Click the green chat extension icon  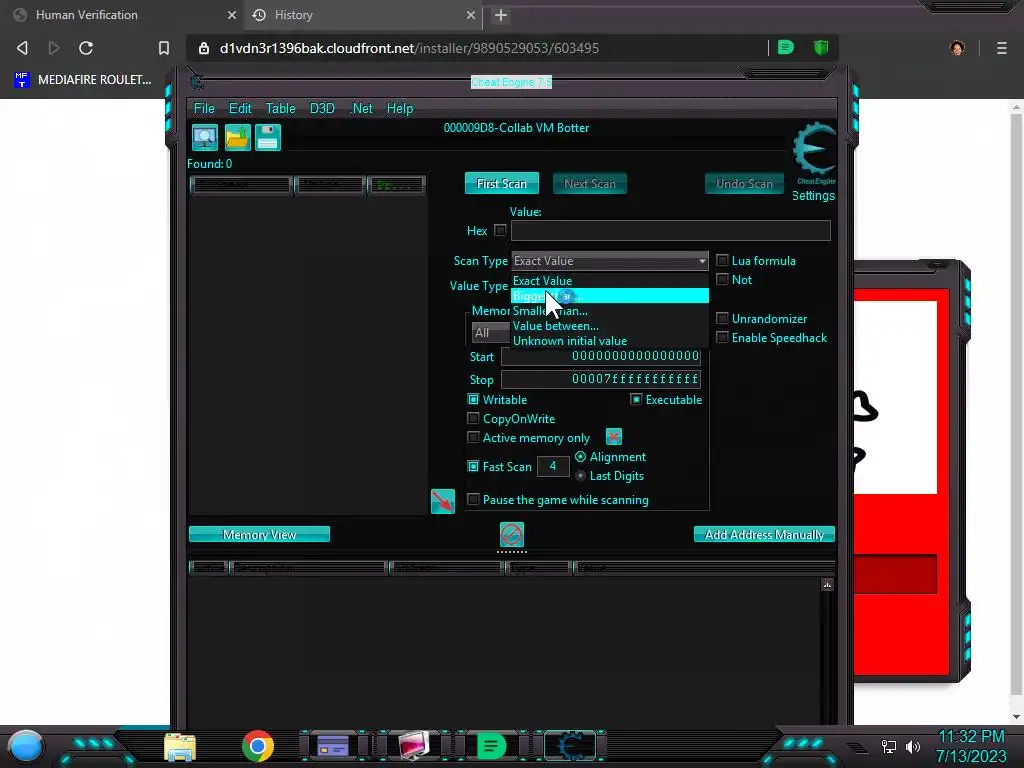(786, 47)
